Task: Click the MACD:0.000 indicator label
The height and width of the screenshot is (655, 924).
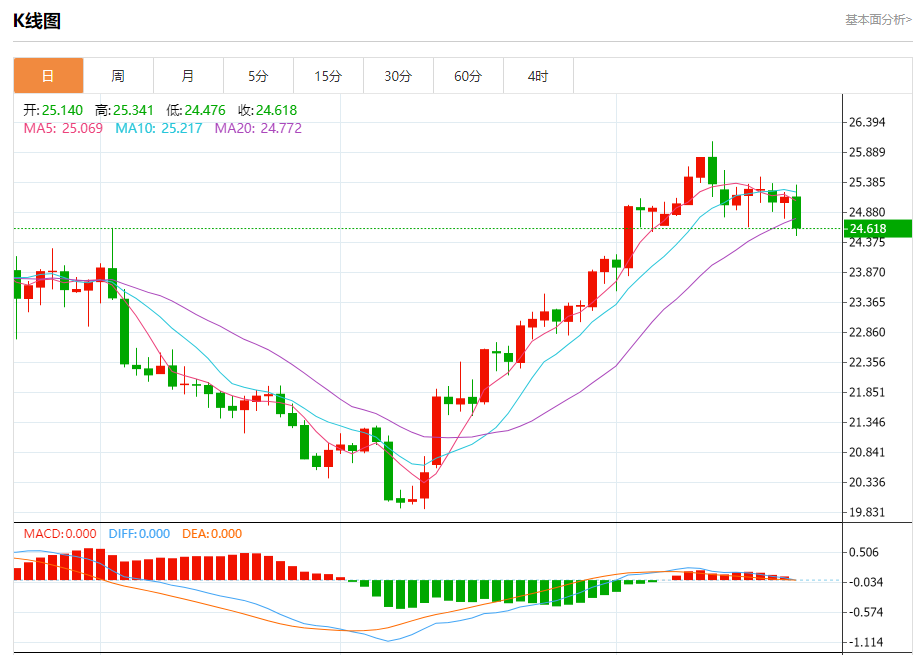Action: click(x=60, y=534)
